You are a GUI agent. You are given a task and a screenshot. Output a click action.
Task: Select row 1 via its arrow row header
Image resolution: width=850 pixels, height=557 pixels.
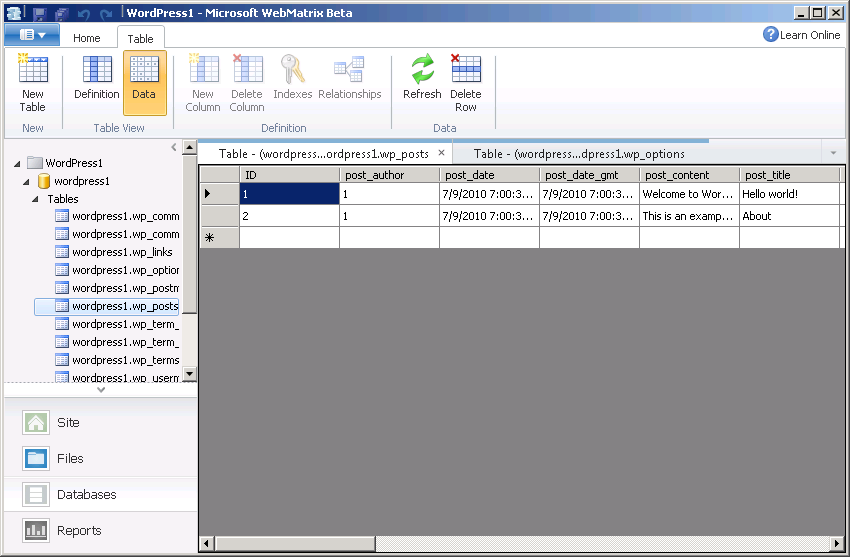[x=220, y=194]
